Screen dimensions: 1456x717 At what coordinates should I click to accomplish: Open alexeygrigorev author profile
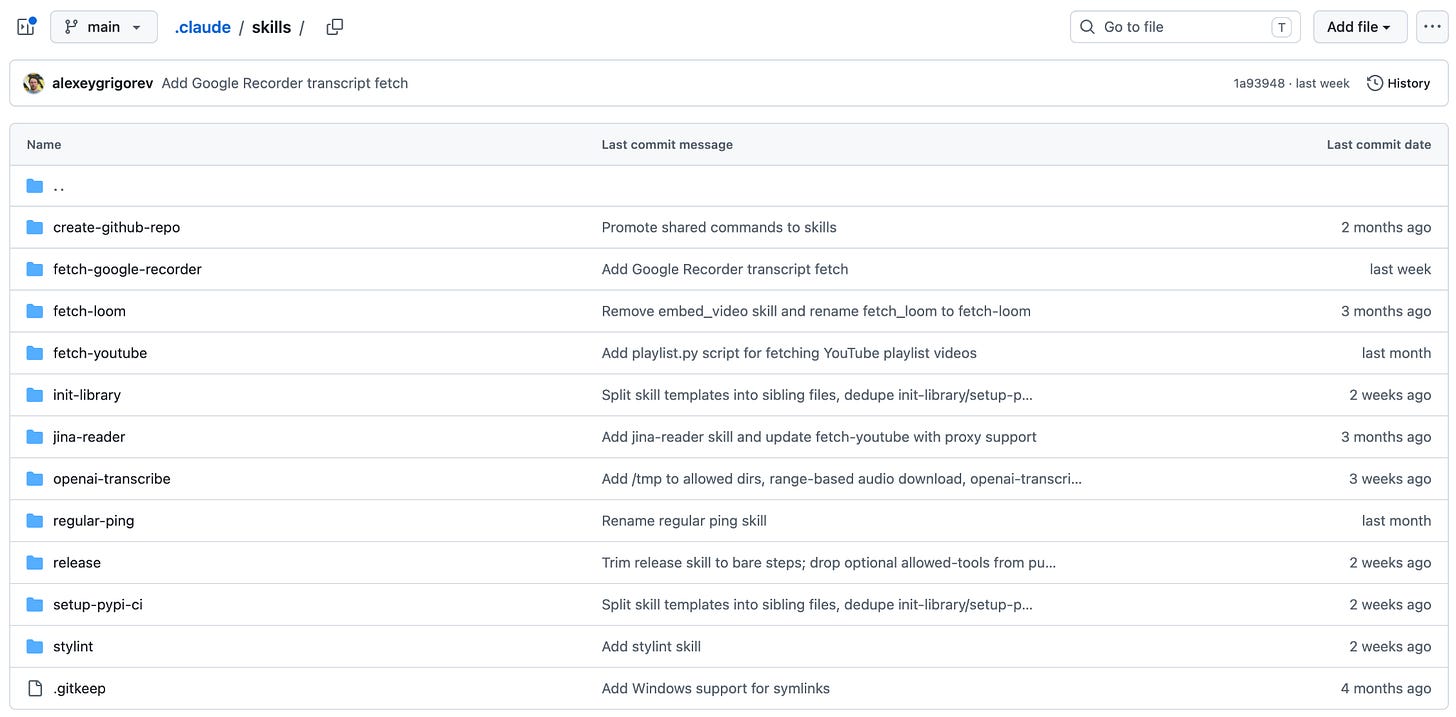[x=102, y=83]
